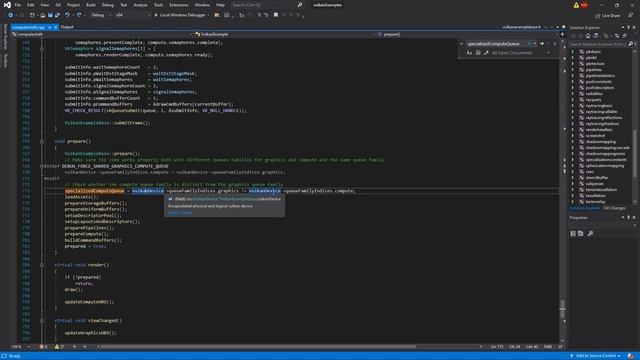Click Find Next arrow in find box
640x360 pixels.
542,44
